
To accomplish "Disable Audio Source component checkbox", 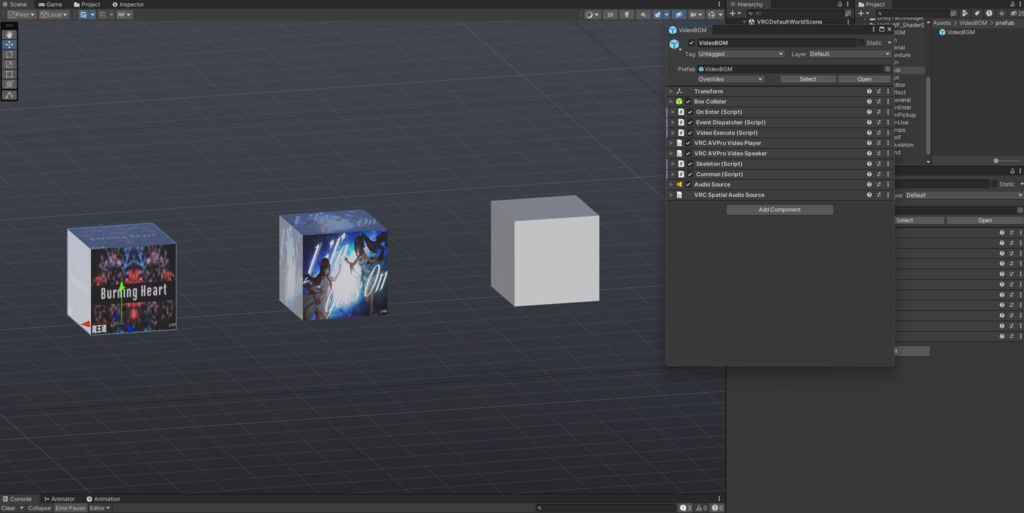I will pyautogui.click(x=688, y=185).
